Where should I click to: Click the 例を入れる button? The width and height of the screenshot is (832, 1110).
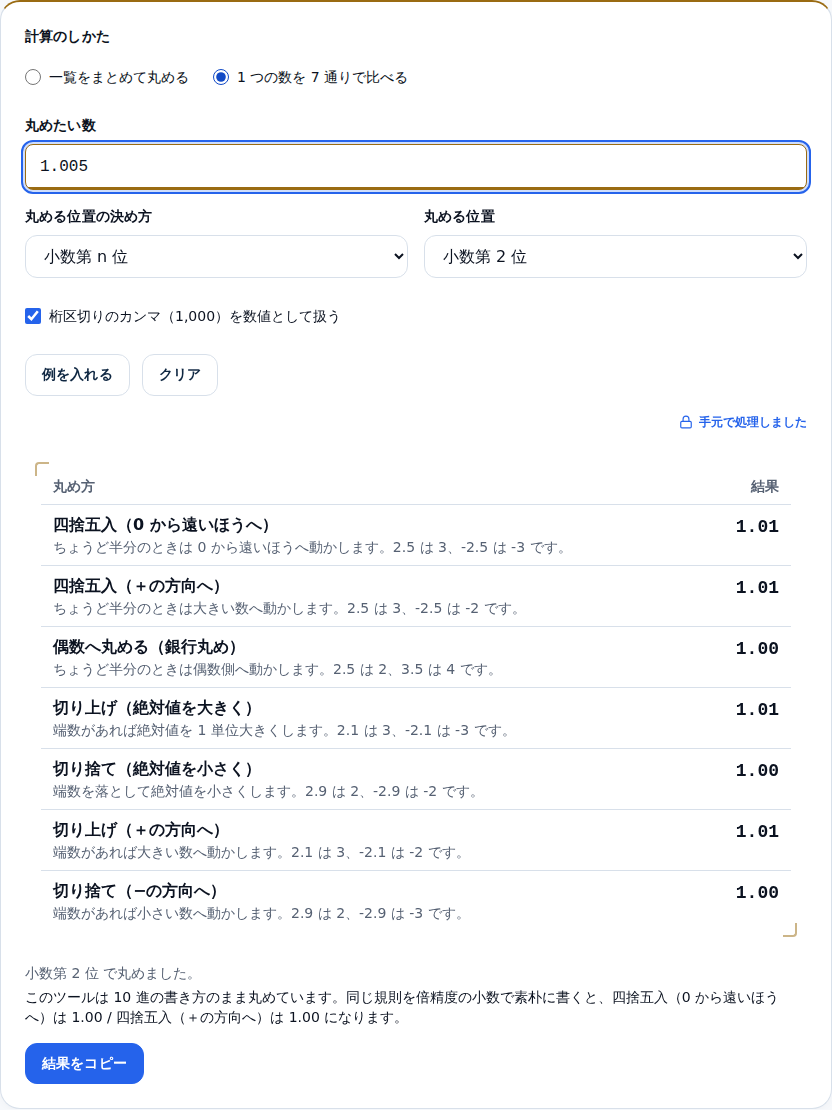[x=77, y=374]
